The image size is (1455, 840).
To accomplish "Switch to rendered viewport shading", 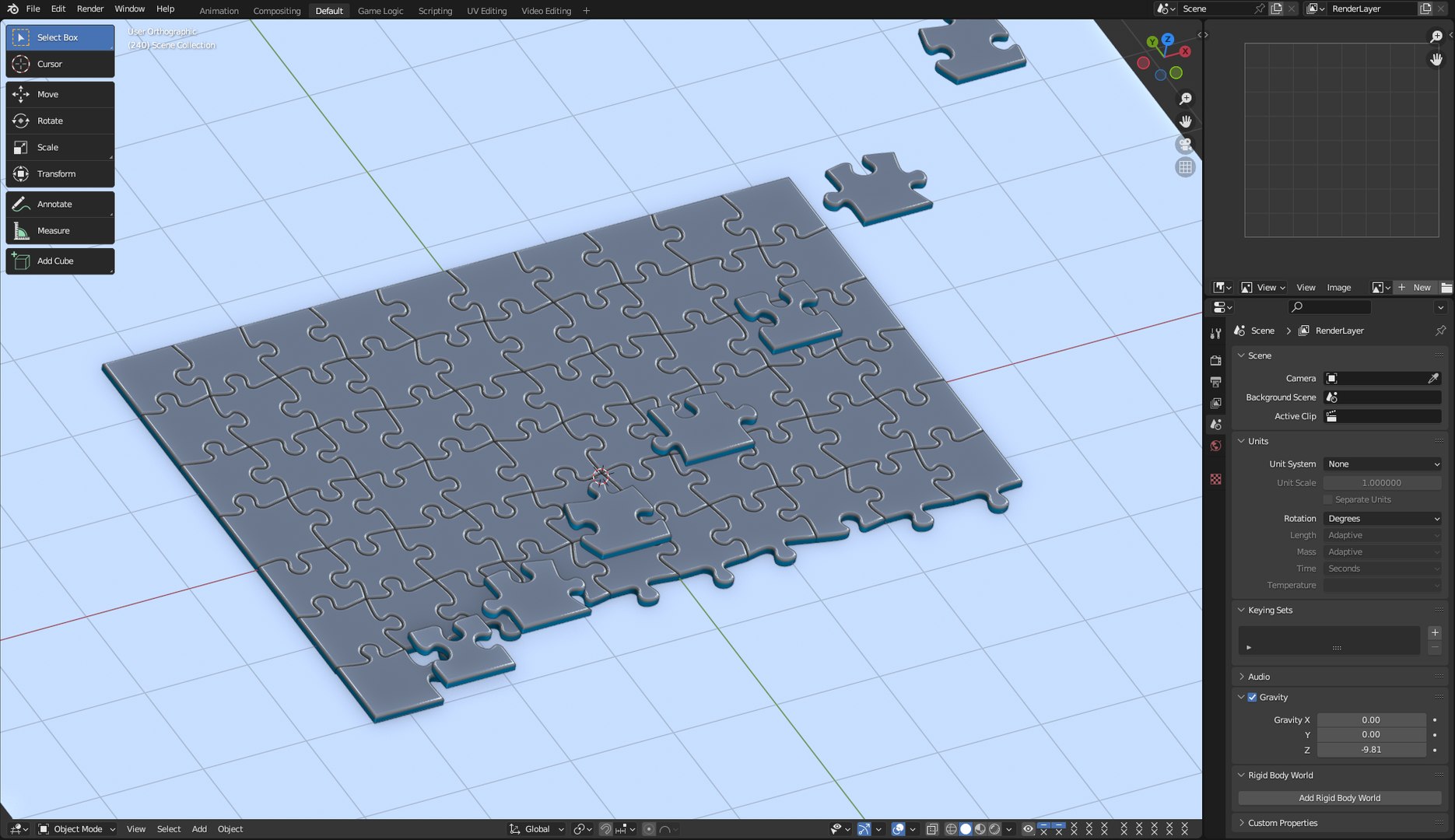I will (x=994, y=829).
